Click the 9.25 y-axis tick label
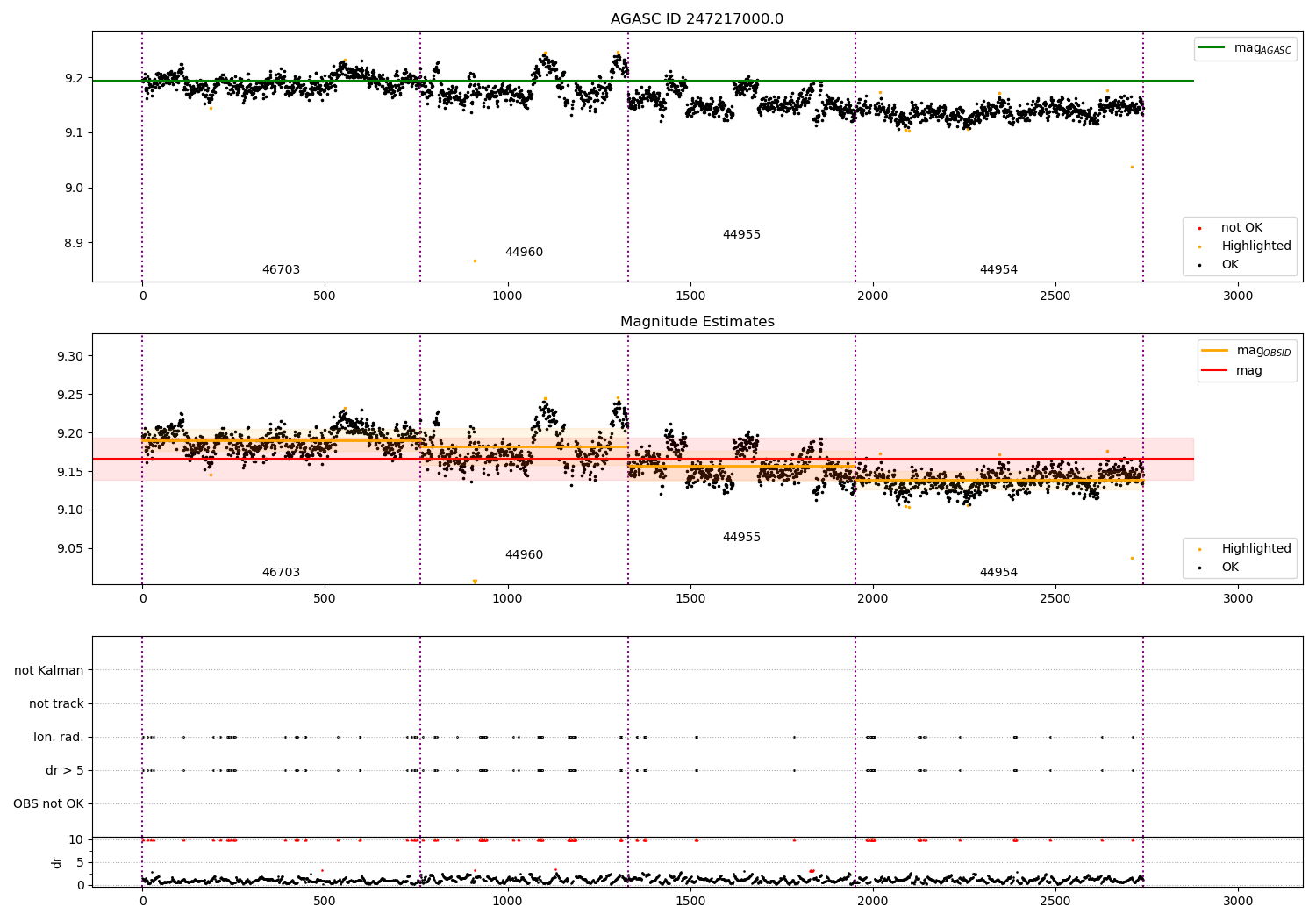The image size is (1316, 921). coord(71,396)
